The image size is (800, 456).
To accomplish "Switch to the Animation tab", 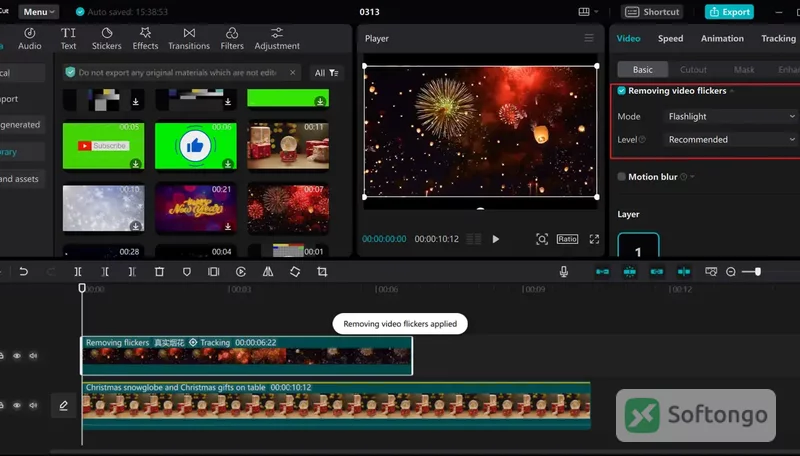I will click(x=722, y=38).
